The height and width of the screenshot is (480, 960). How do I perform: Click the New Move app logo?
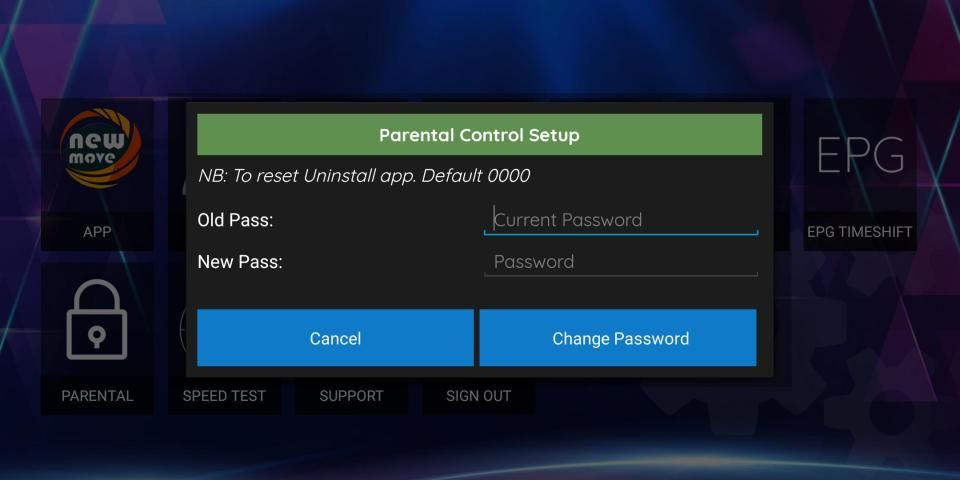pyautogui.click(x=97, y=151)
